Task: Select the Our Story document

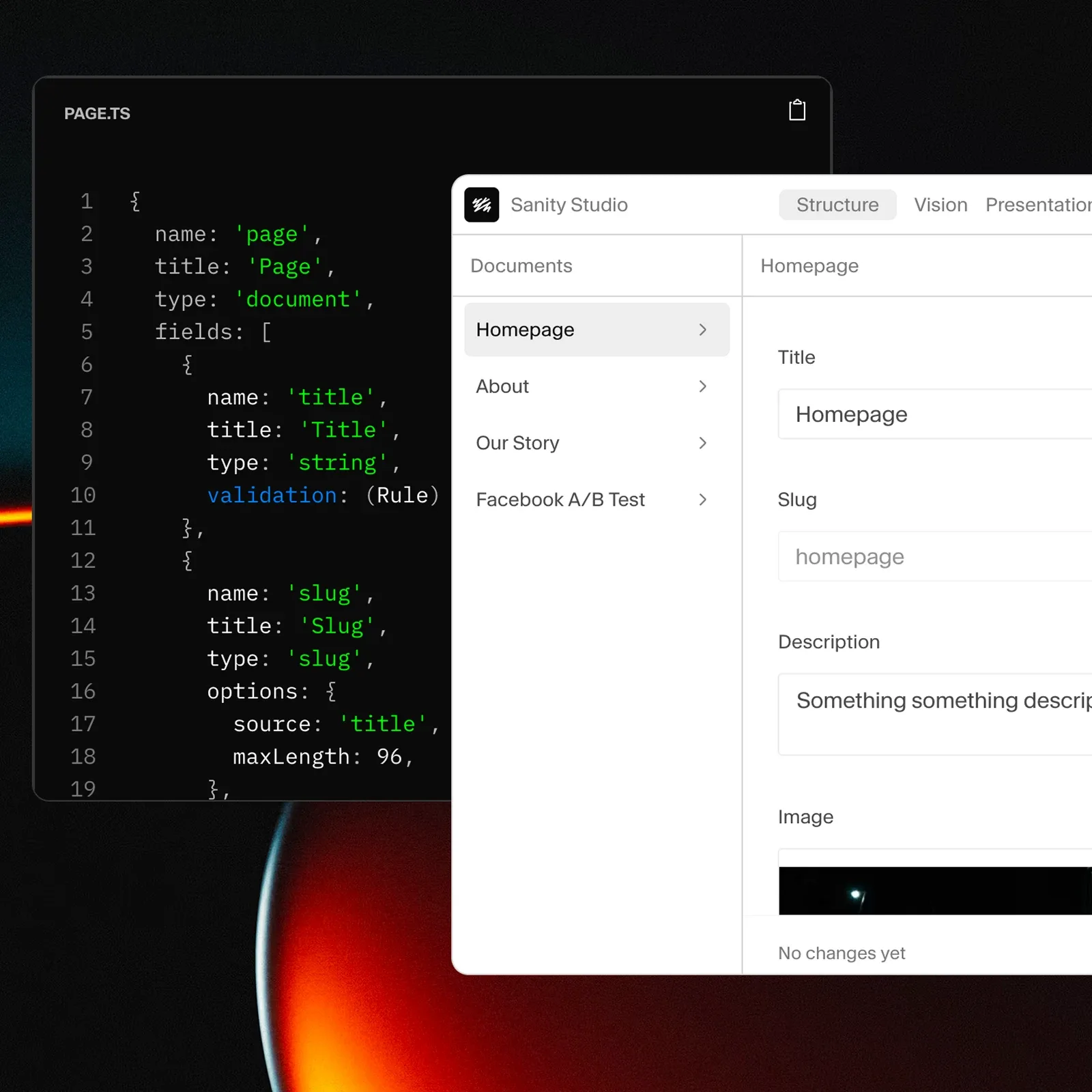Action: point(597,443)
